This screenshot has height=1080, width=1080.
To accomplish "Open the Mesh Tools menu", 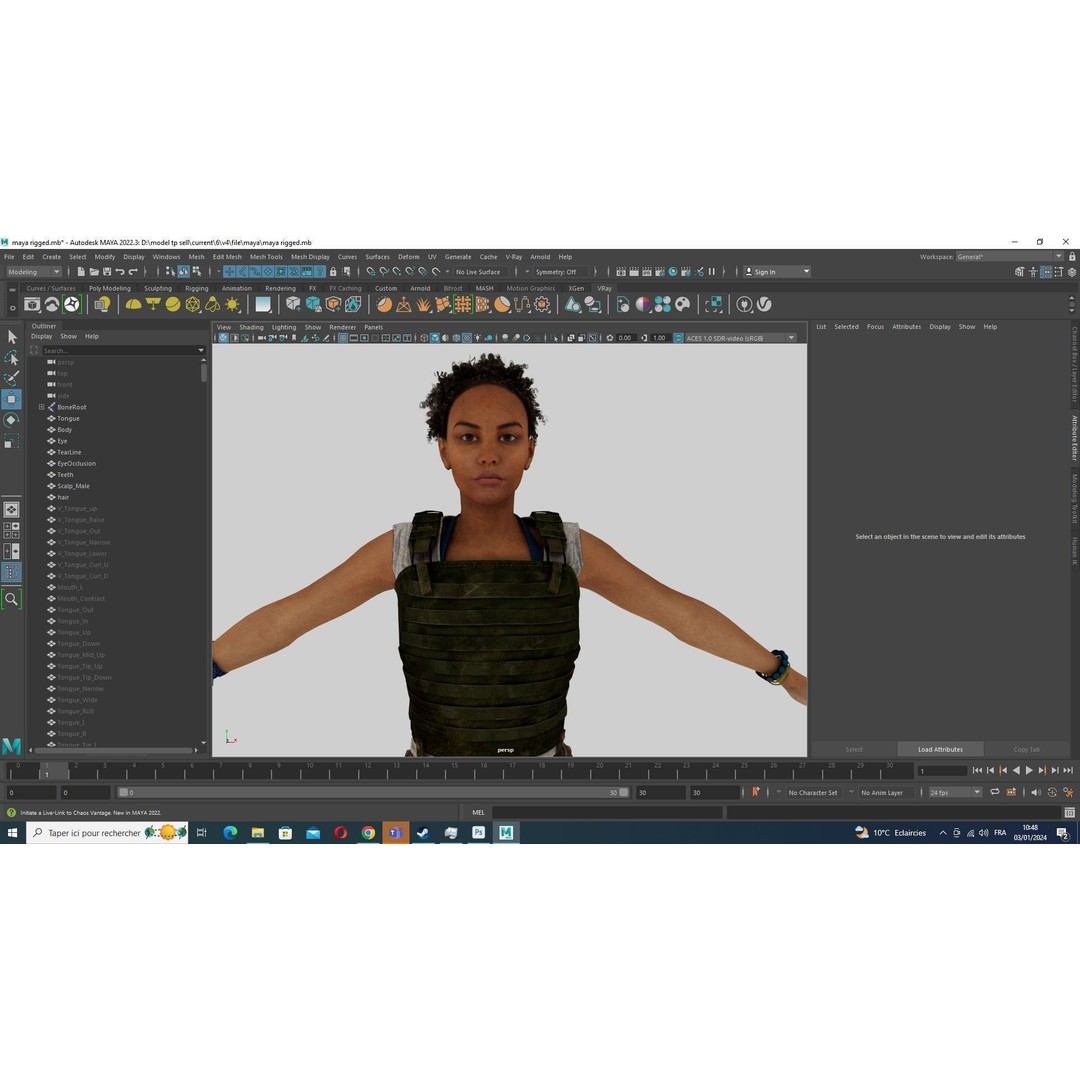I will pyautogui.click(x=266, y=257).
